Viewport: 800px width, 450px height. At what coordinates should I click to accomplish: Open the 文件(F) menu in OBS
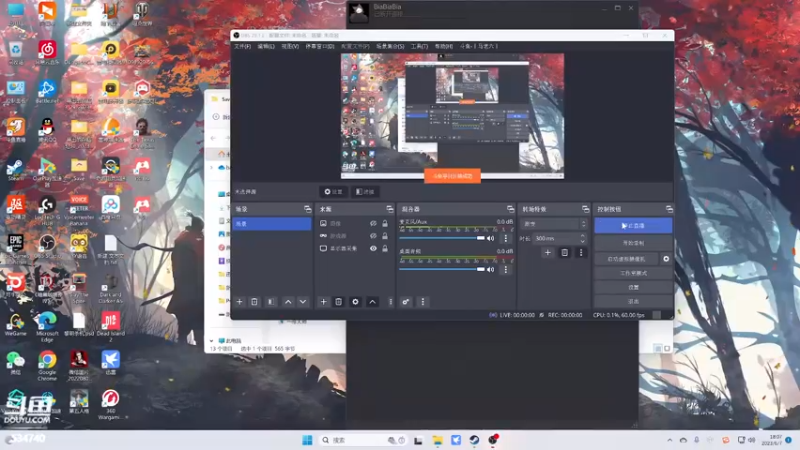click(242, 46)
